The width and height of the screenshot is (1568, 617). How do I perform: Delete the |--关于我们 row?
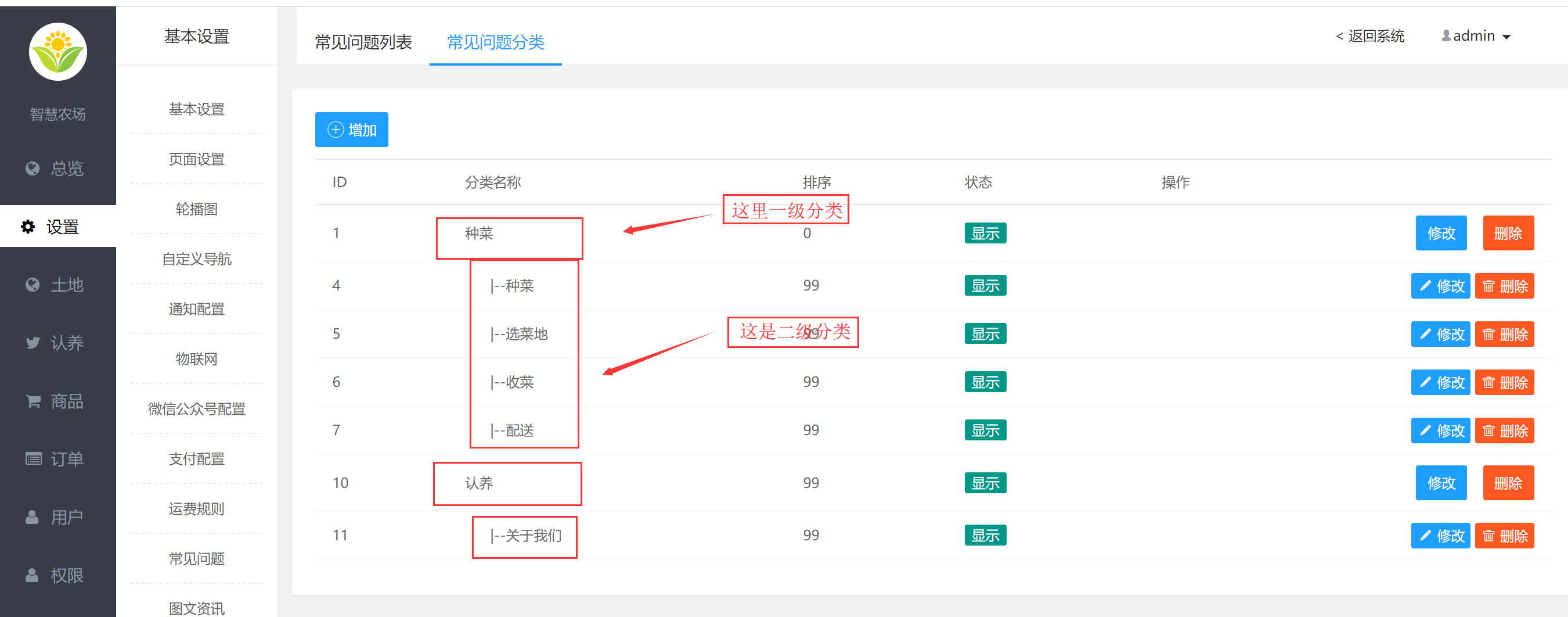[x=1504, y=536]
